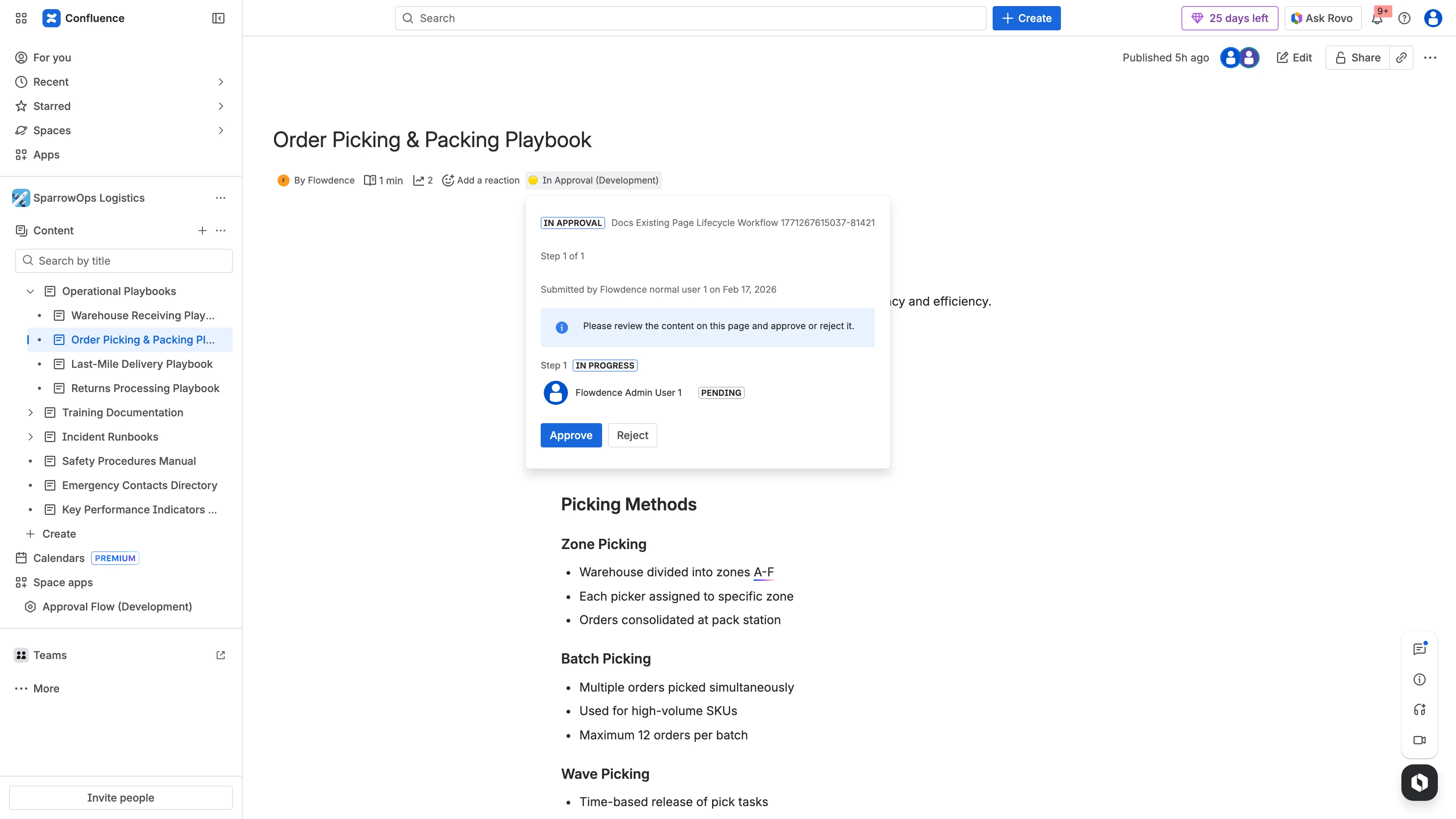Reject the page review
The height and width of the screenshot is (819, 1456).
[x=632, y=435]
